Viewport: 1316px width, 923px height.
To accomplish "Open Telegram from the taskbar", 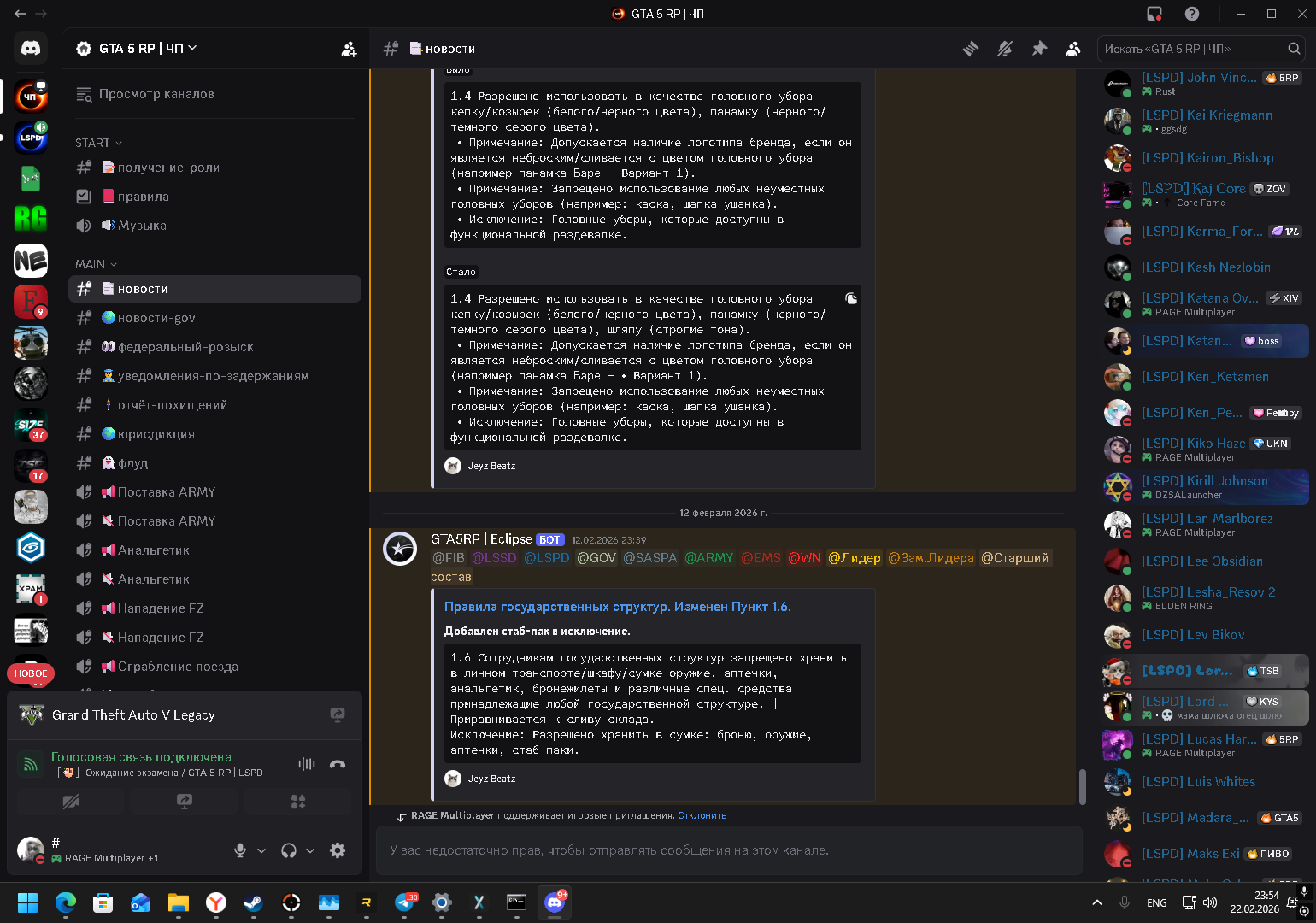I will tap(404, 902).
